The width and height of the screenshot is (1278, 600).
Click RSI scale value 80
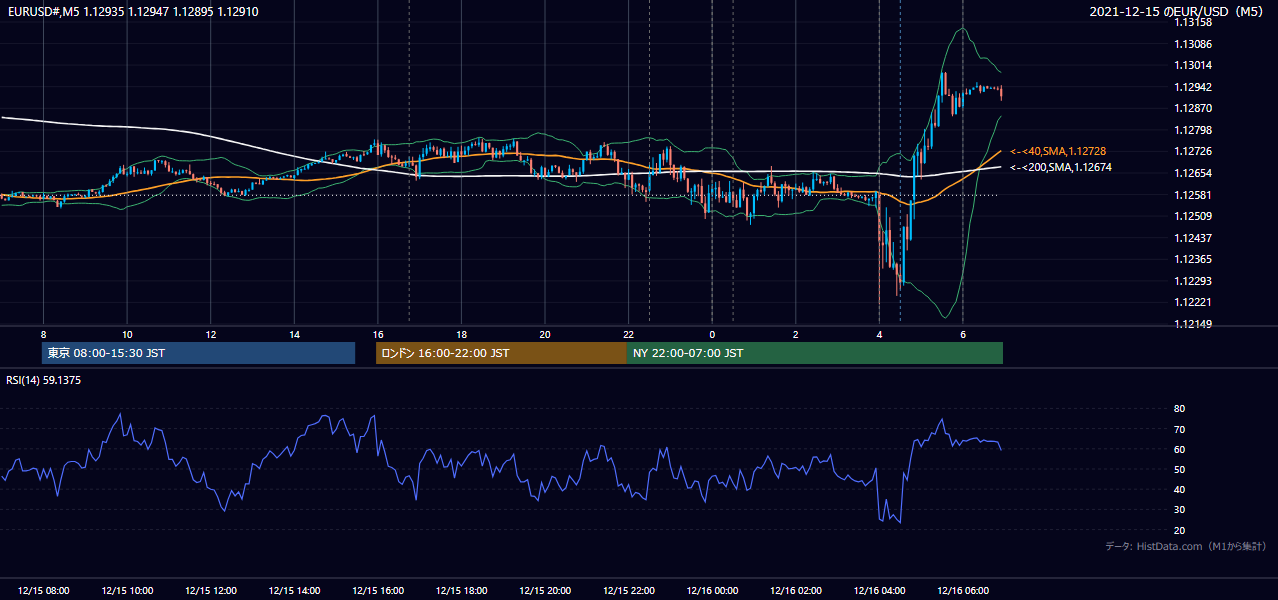(1180, 409)
